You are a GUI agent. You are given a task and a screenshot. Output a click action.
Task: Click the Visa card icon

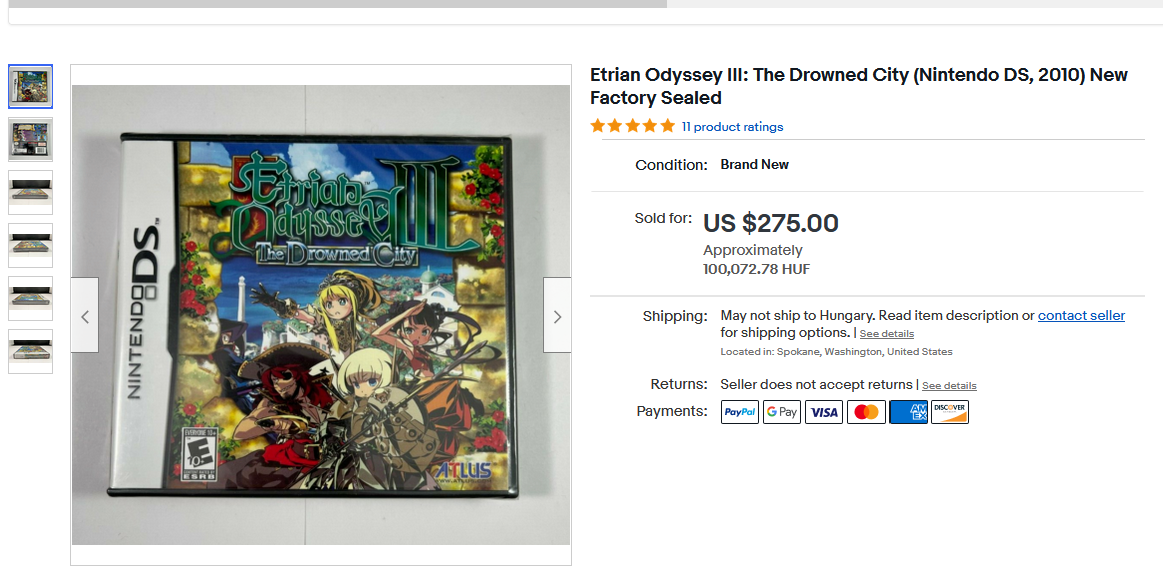click(824, 412)
